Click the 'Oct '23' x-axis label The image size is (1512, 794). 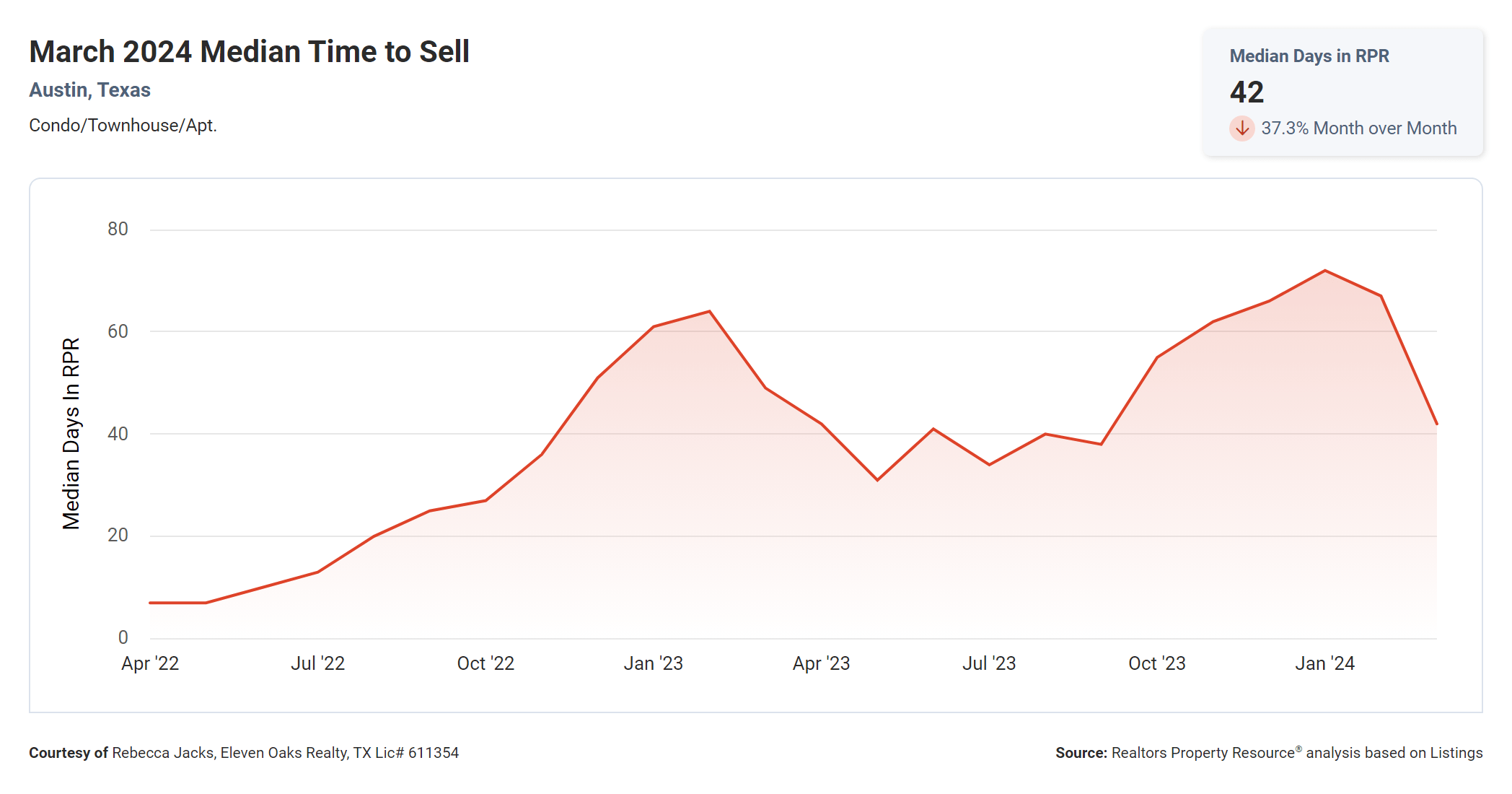pos(1156,663)
